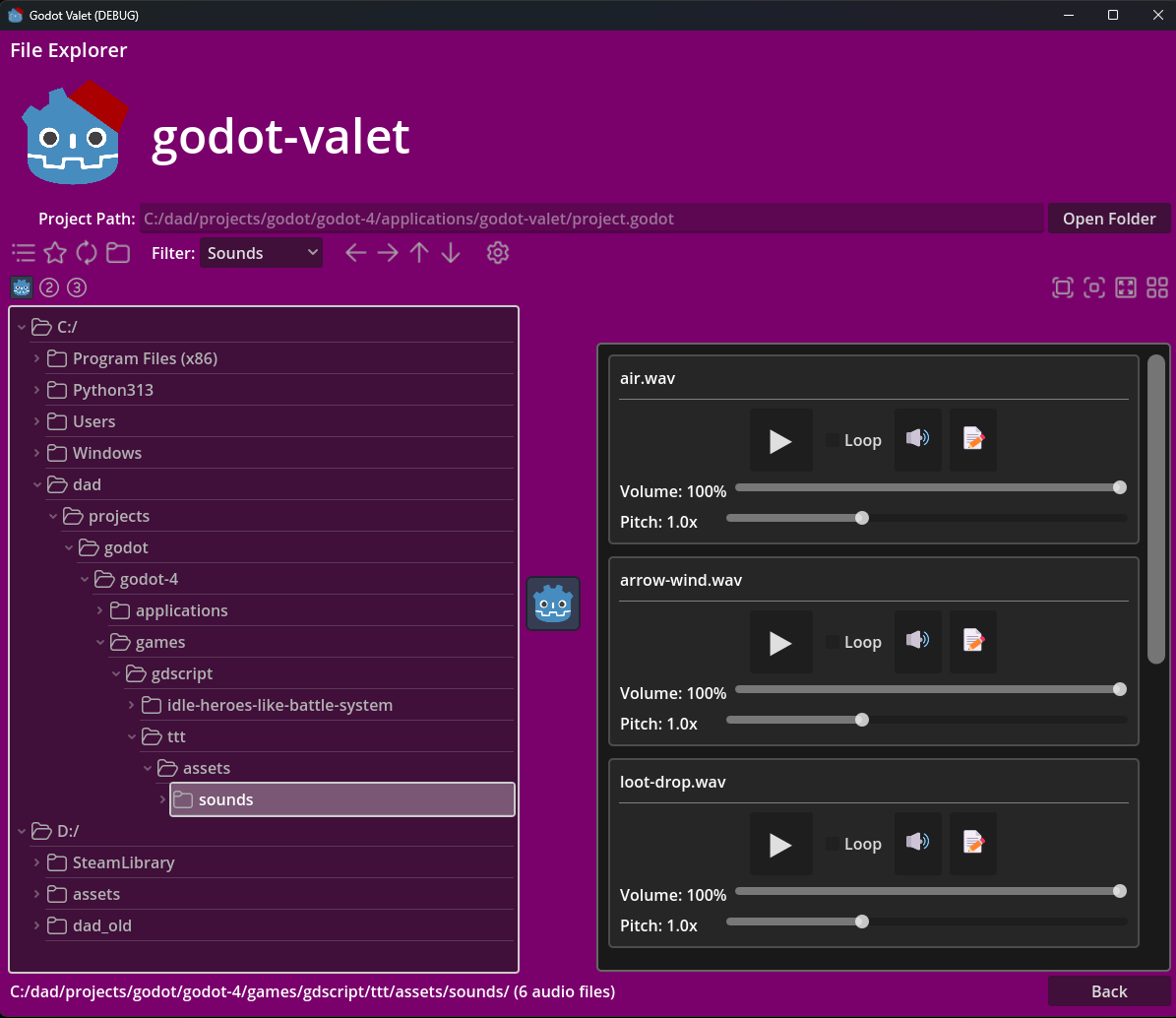The image size is (1176, 1018).
Task: Click the folder icon in toolbar
Action: point(118,253)
